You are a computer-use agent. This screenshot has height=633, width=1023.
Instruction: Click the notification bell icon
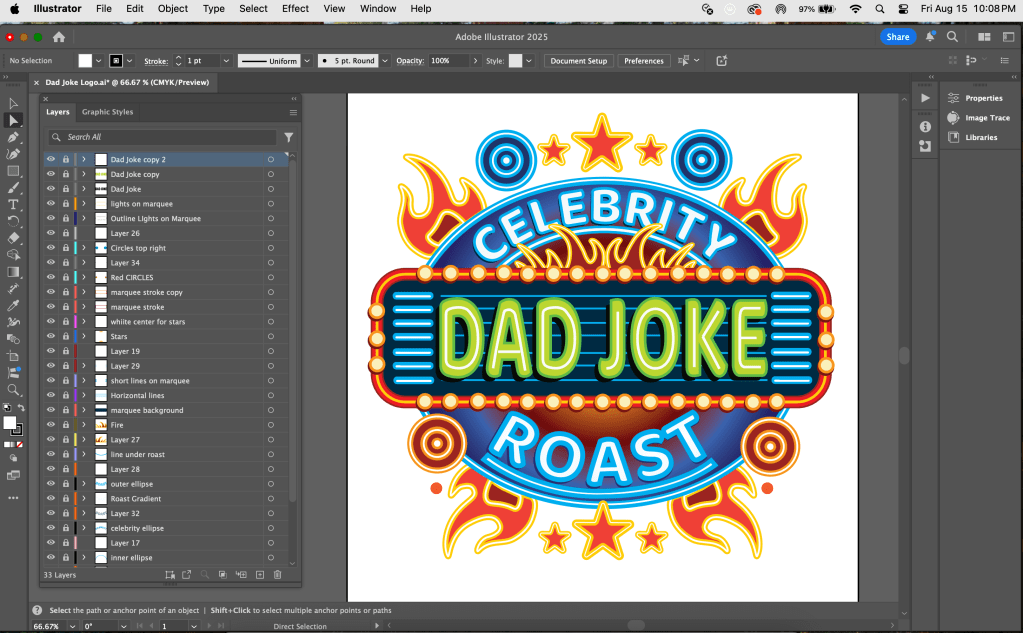[x=930, y=37]
